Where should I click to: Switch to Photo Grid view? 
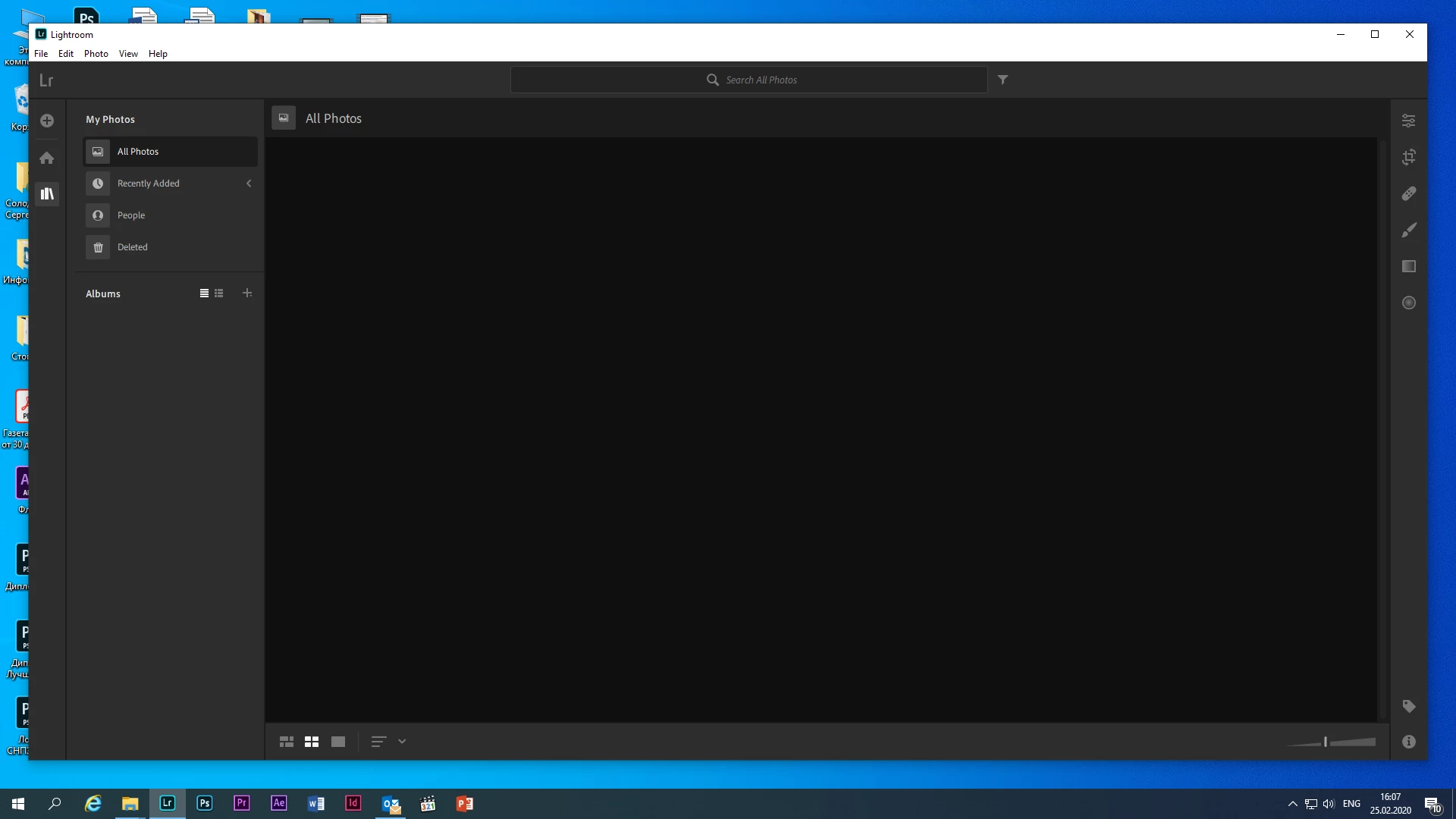pyautogui.click(x=287, y=742)
